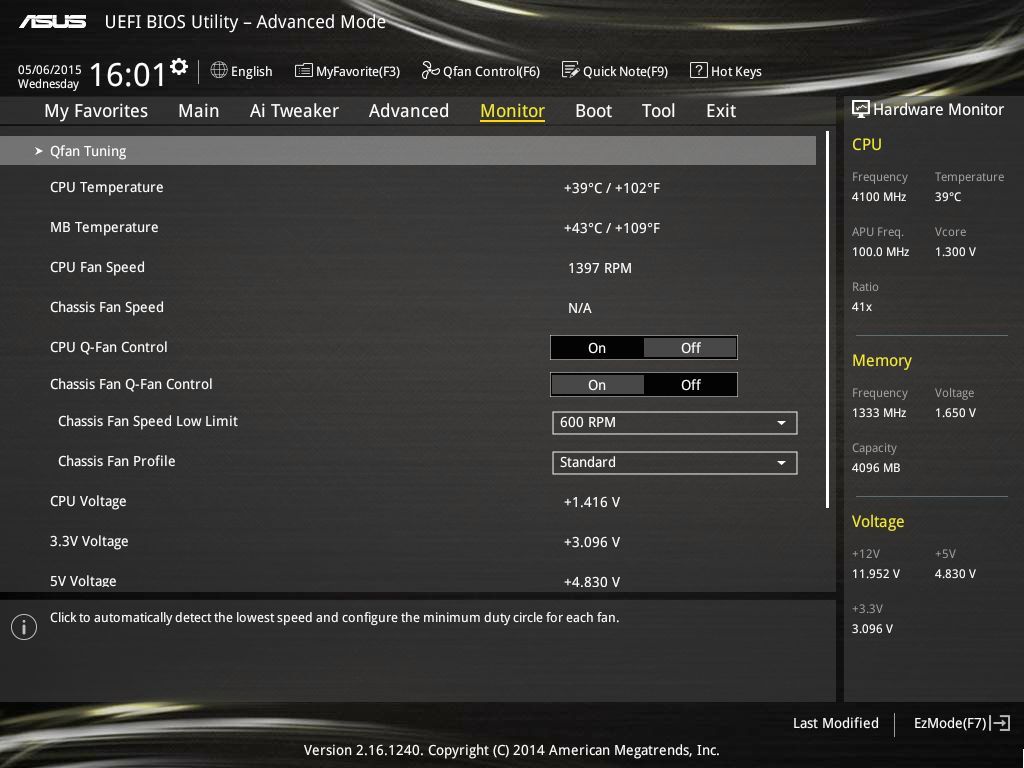This screenshot has width=1024, height=768.
Task: Switch to EzMode(F7)
Action: pos(961,723)
